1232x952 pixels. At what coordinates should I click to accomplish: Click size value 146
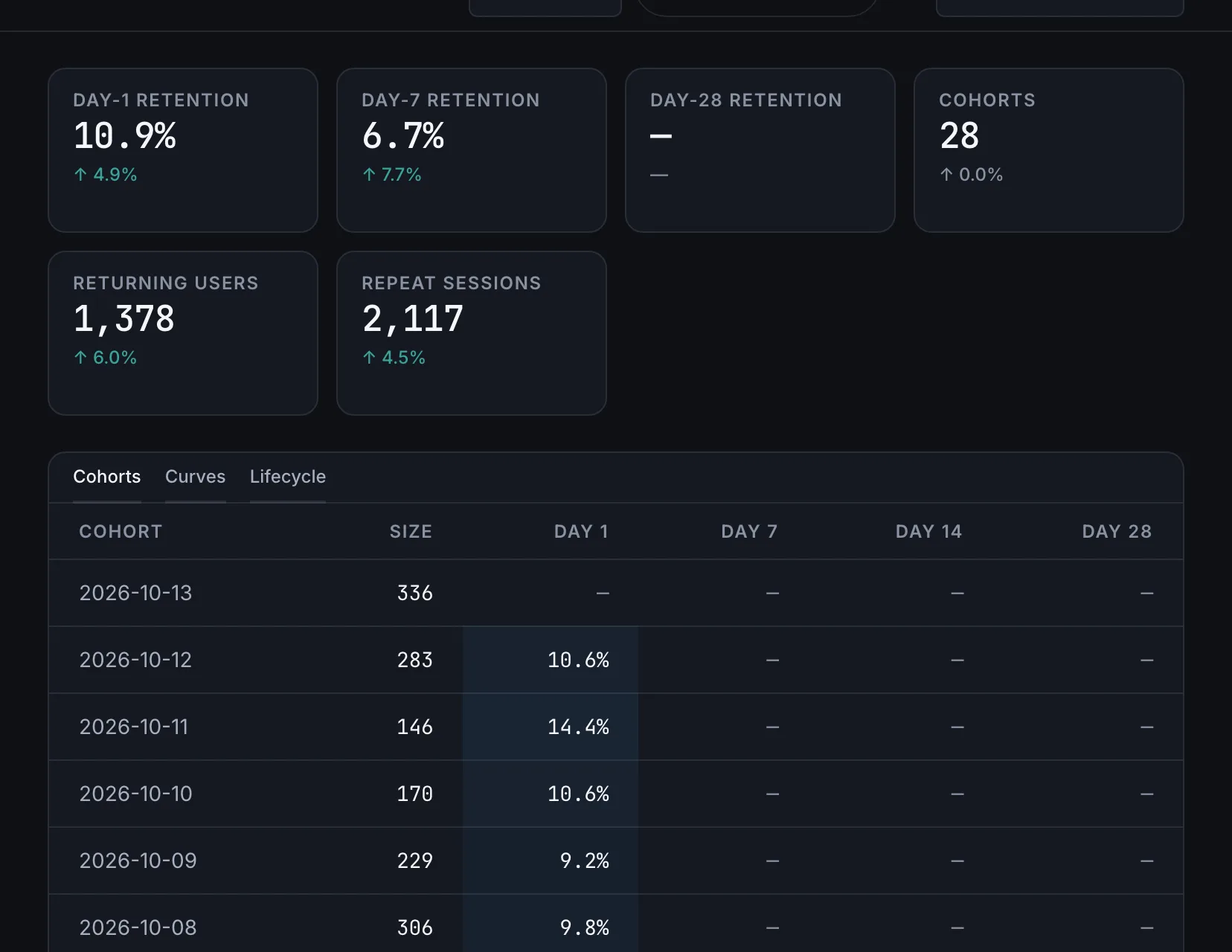pyautogui.click(x=414, y=727)
